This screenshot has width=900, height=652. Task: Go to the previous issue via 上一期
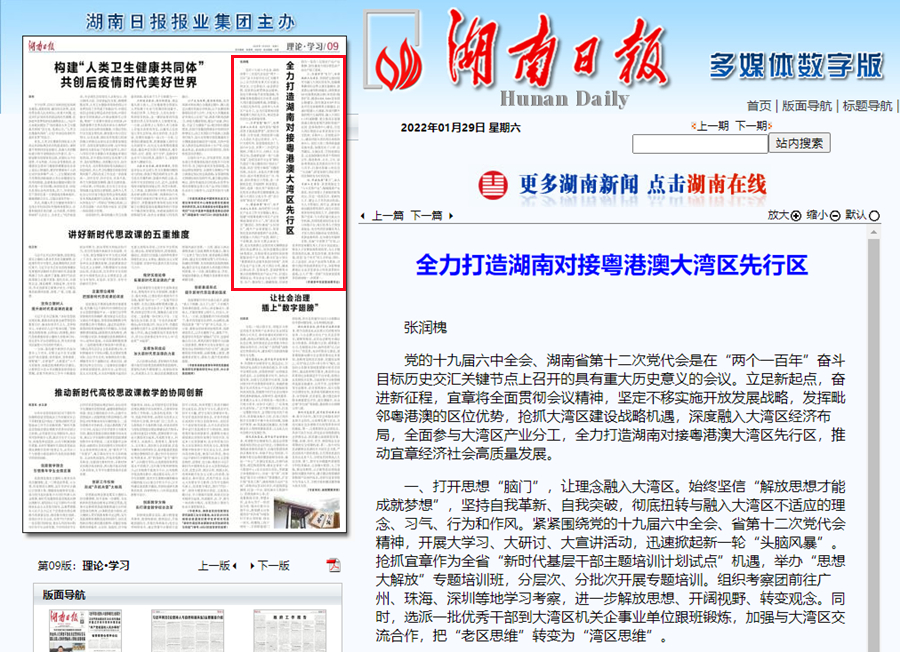tap(712, 126)
